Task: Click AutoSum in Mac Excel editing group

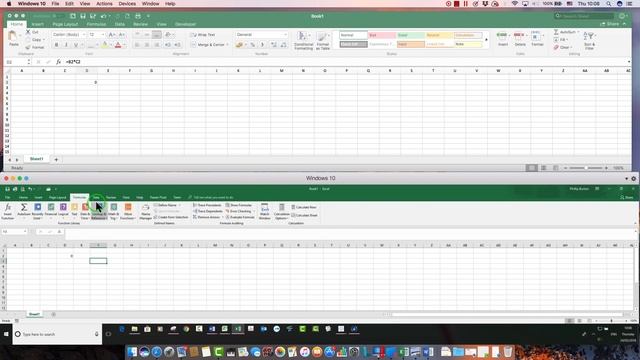Action: click(566, 32)
